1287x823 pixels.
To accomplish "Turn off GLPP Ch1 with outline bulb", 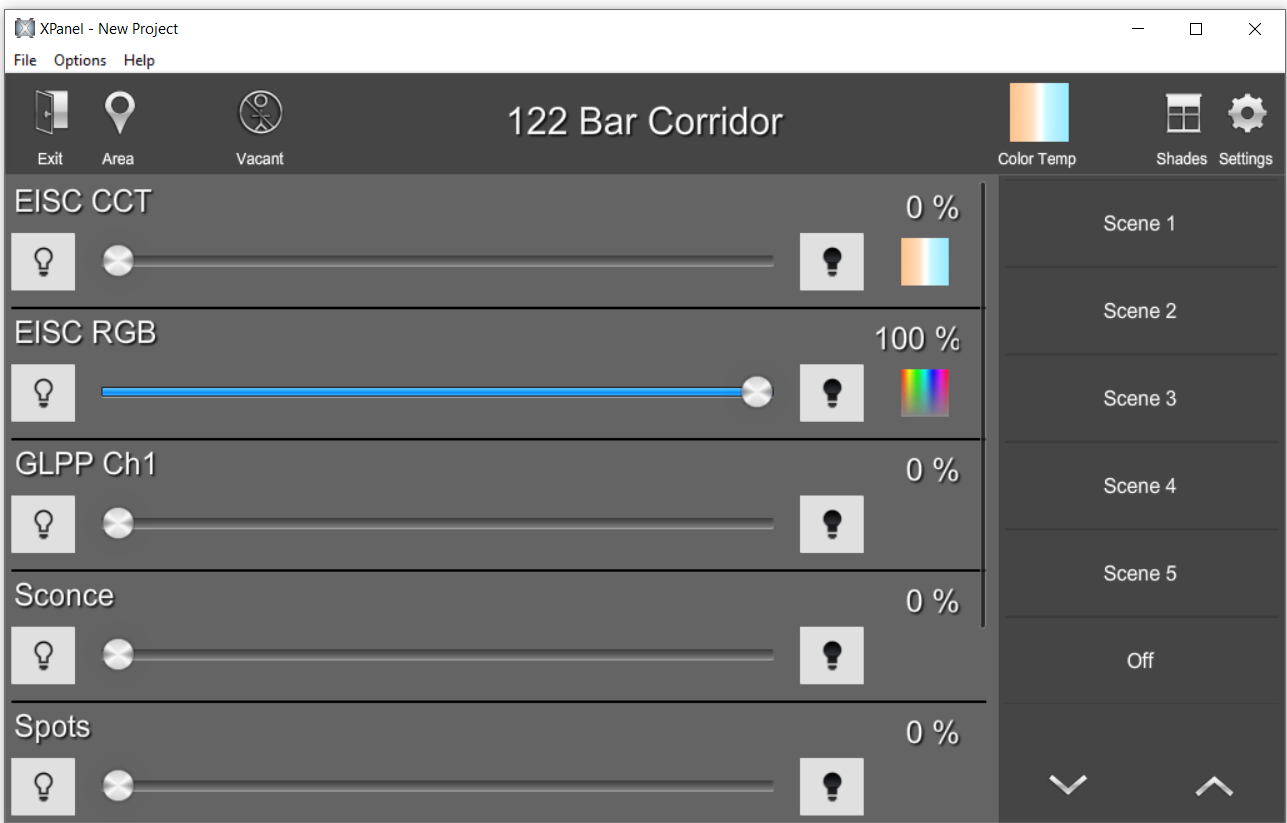I will pos(43,524).
